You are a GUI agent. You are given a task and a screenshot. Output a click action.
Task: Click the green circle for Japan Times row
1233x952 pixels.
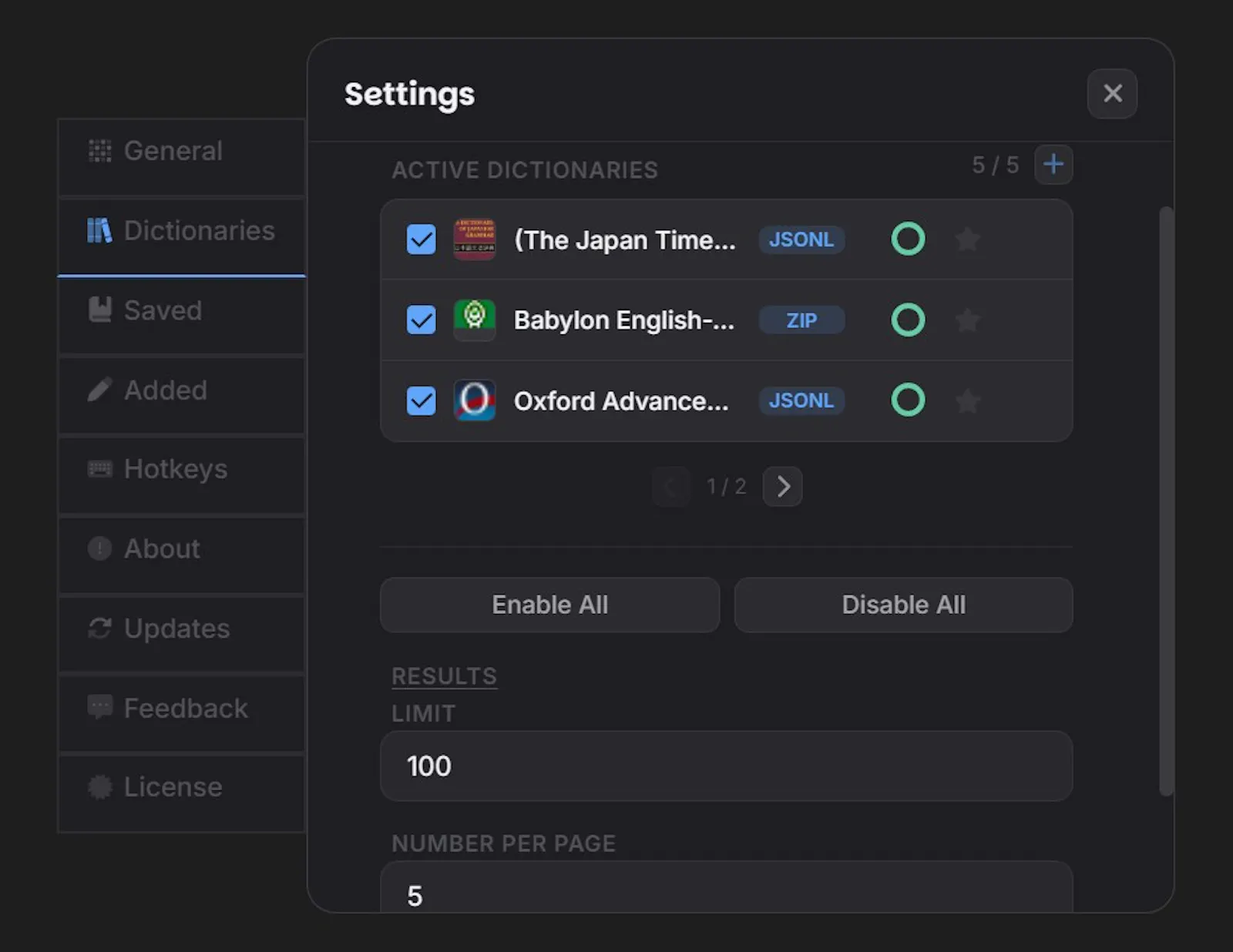click(908, 240)
